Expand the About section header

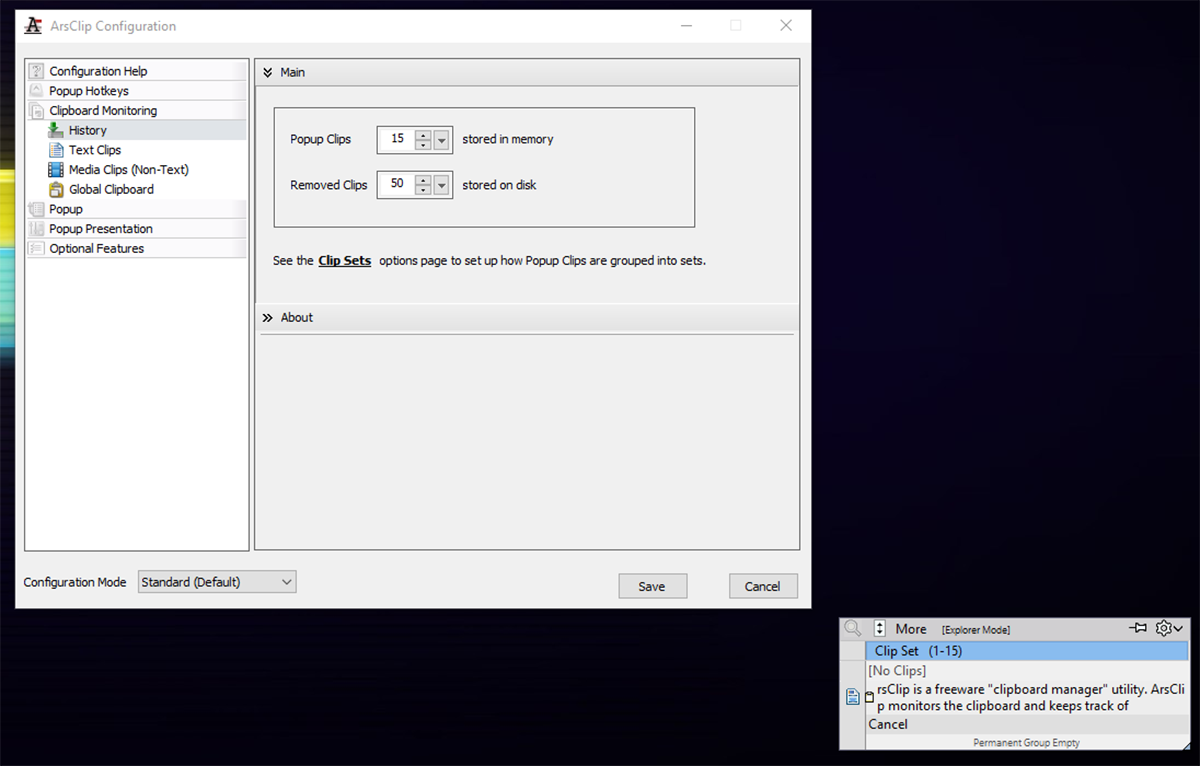point(527,317)
